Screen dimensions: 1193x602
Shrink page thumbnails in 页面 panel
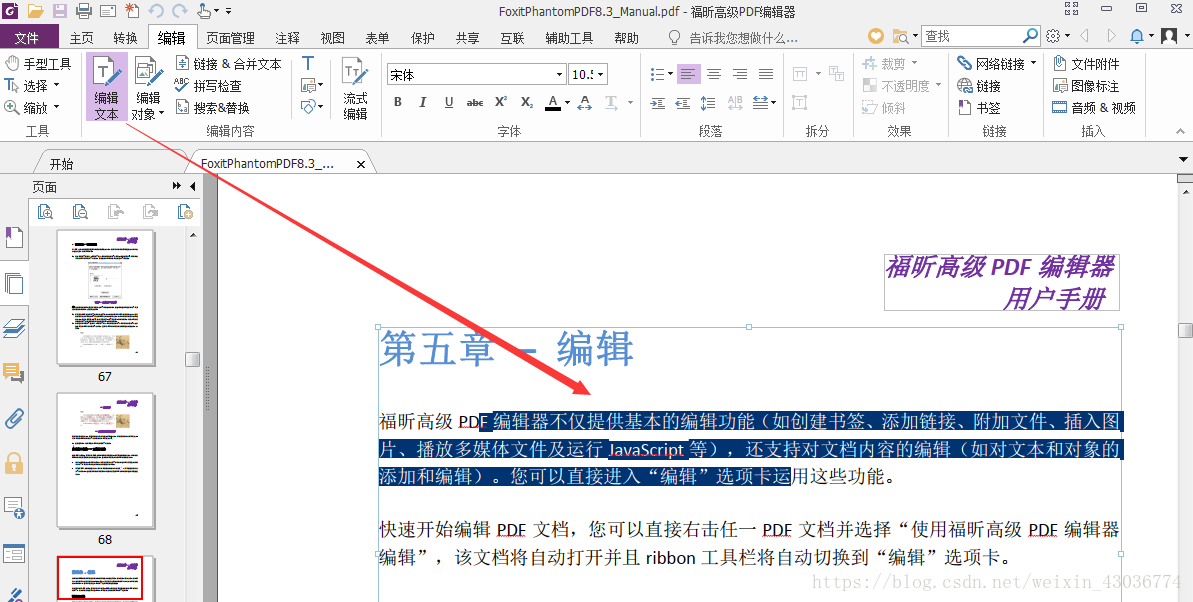(79, 212)
